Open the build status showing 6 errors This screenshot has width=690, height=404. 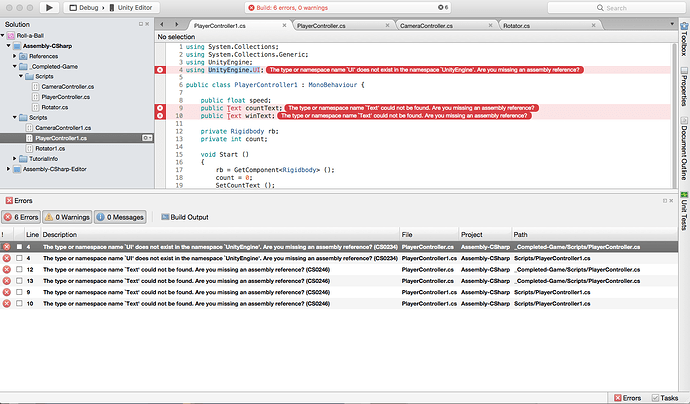point(288,7)
